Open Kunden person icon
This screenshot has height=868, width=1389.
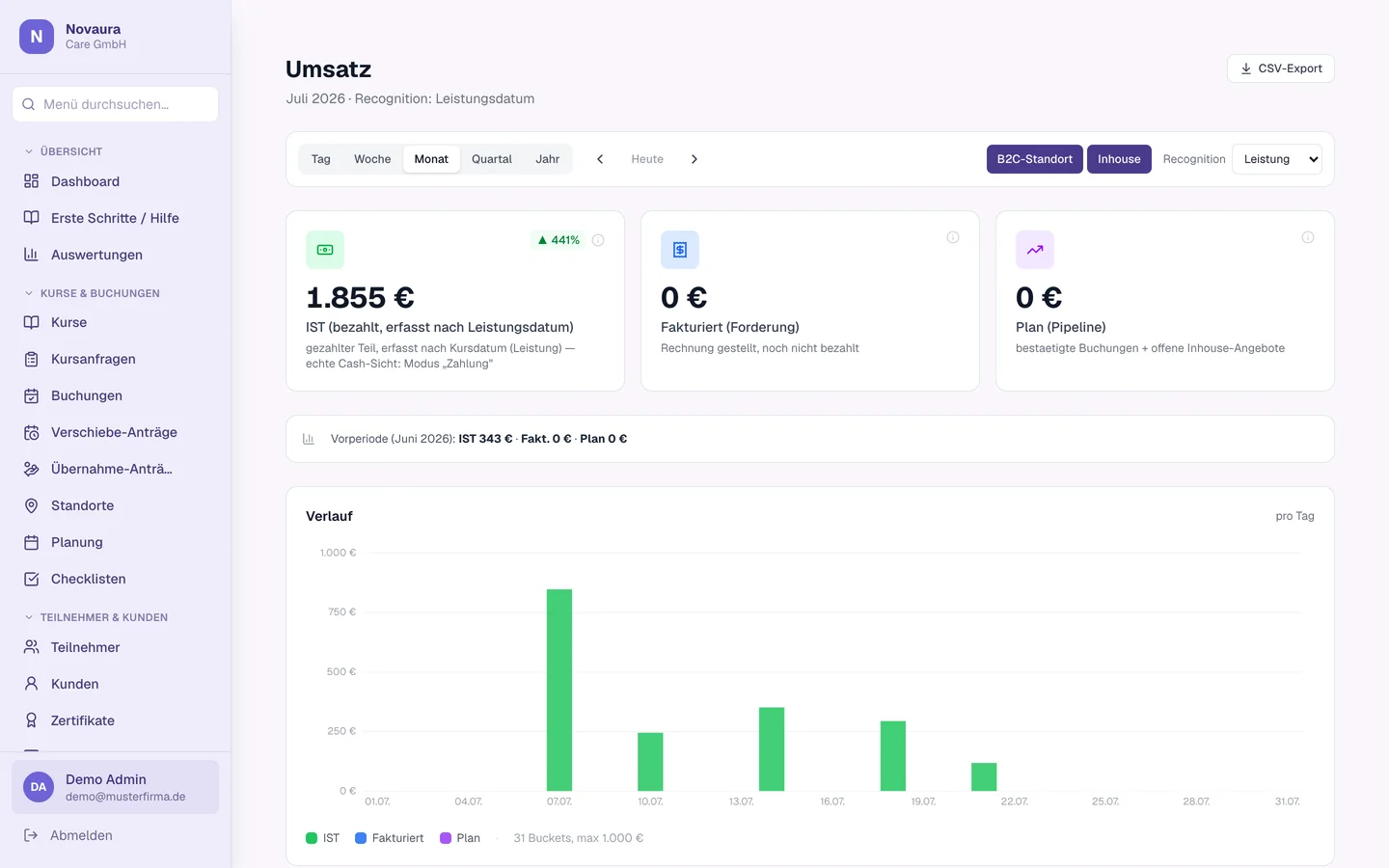[x=31, y=684]
